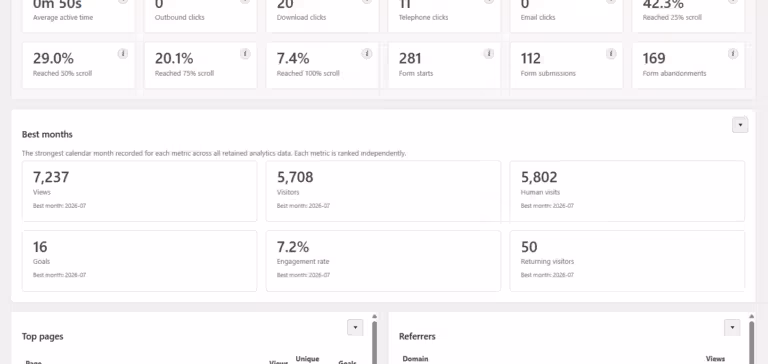The height and width of the screenshot is (364, 768).
Task: Select the 7,237 Views best month card
Action: point(139,191)
